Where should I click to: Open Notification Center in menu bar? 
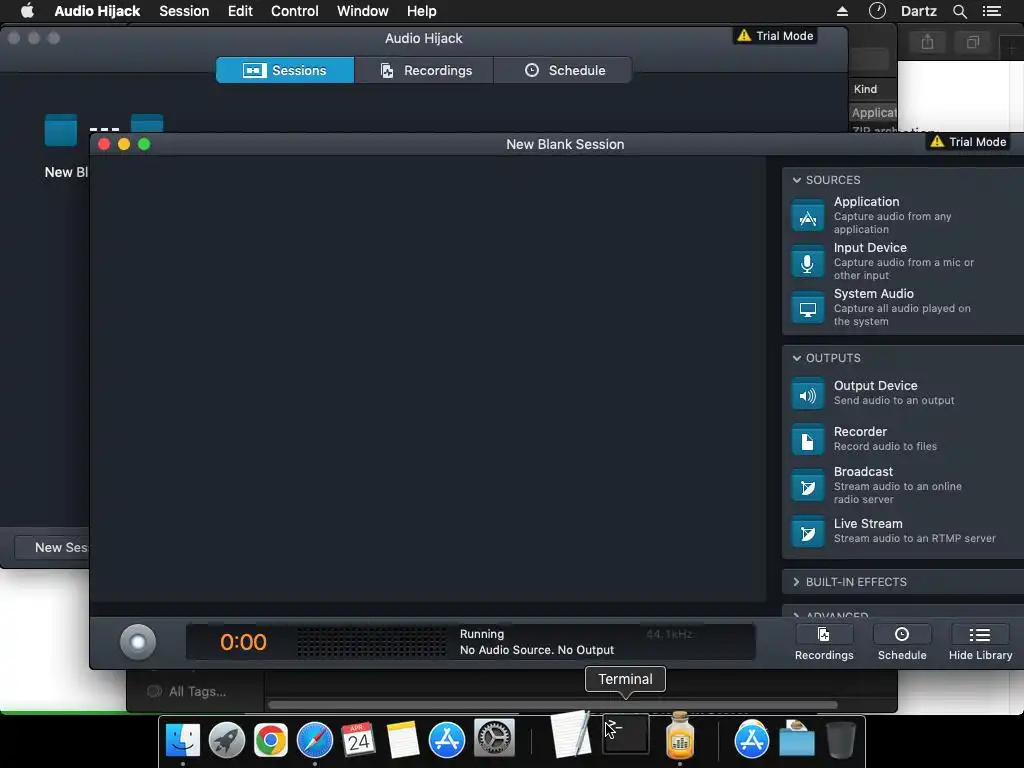click(x=991, y=11)
